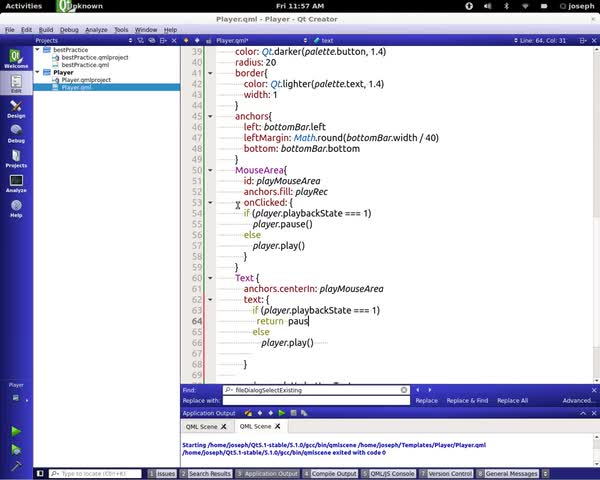Image resolution: width=600 pixels, height=480 pixels.
Task: Select Player.qmlproject in project tree
Action: 86,80
